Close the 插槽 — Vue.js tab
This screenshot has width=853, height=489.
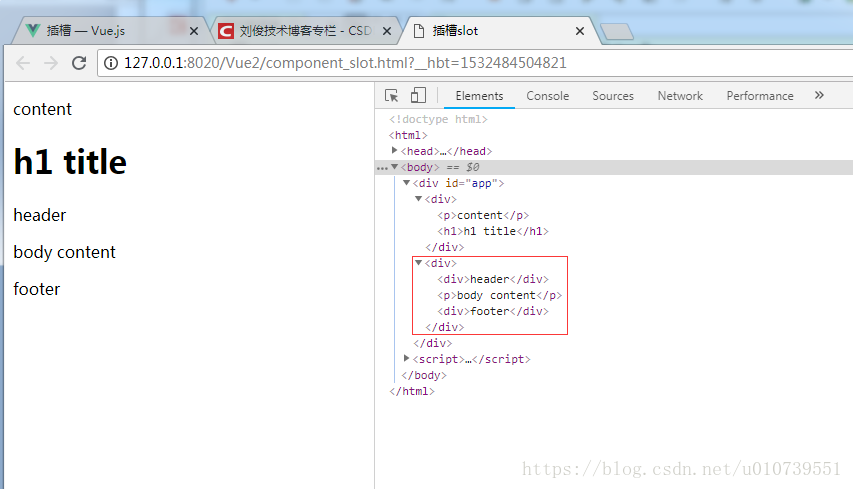pyautogui.click(x=194, y=32)
